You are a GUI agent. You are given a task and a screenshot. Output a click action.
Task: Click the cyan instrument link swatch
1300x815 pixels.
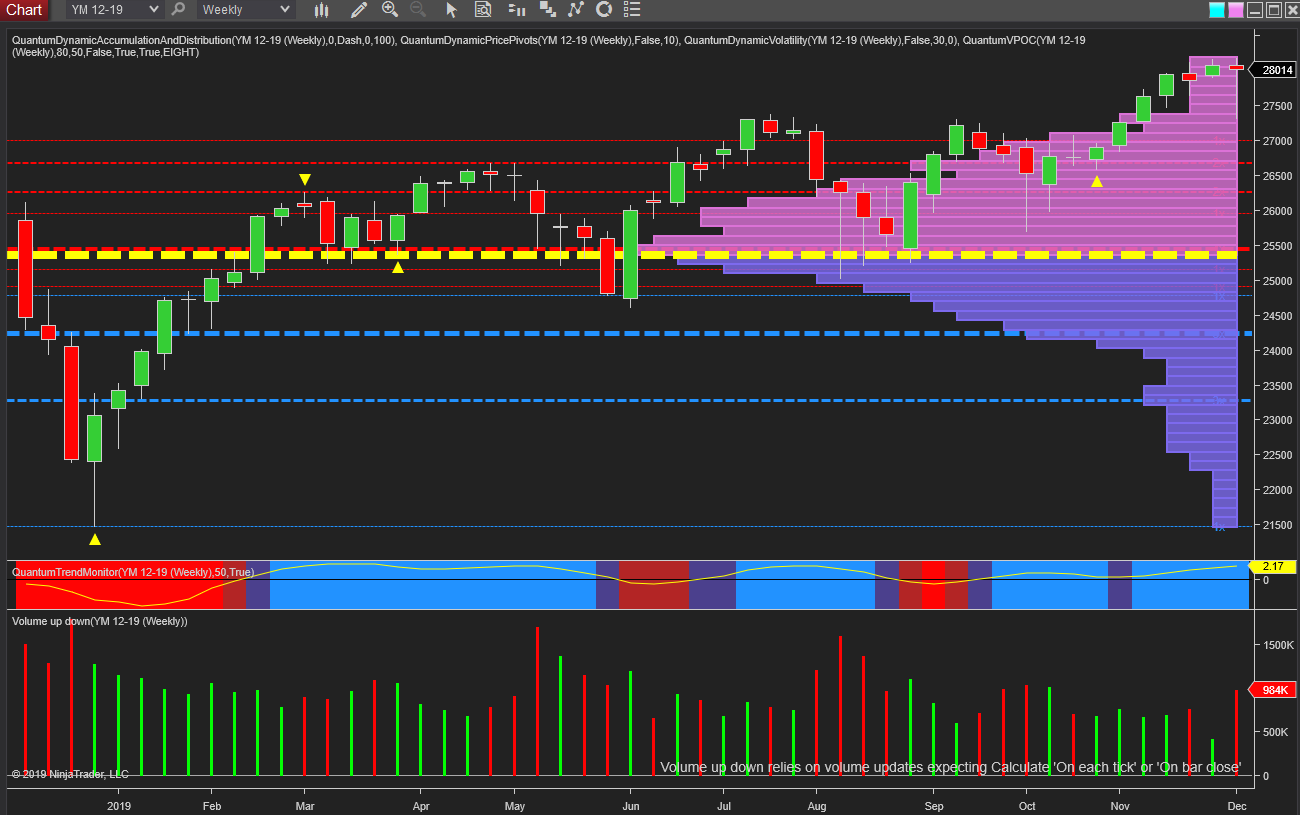(x=1217, y=10)
